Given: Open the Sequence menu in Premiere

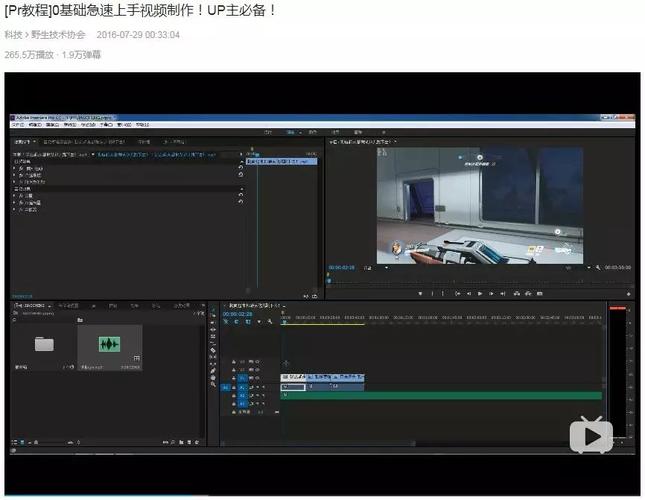Looking at the screenshot, I should 70,124.
